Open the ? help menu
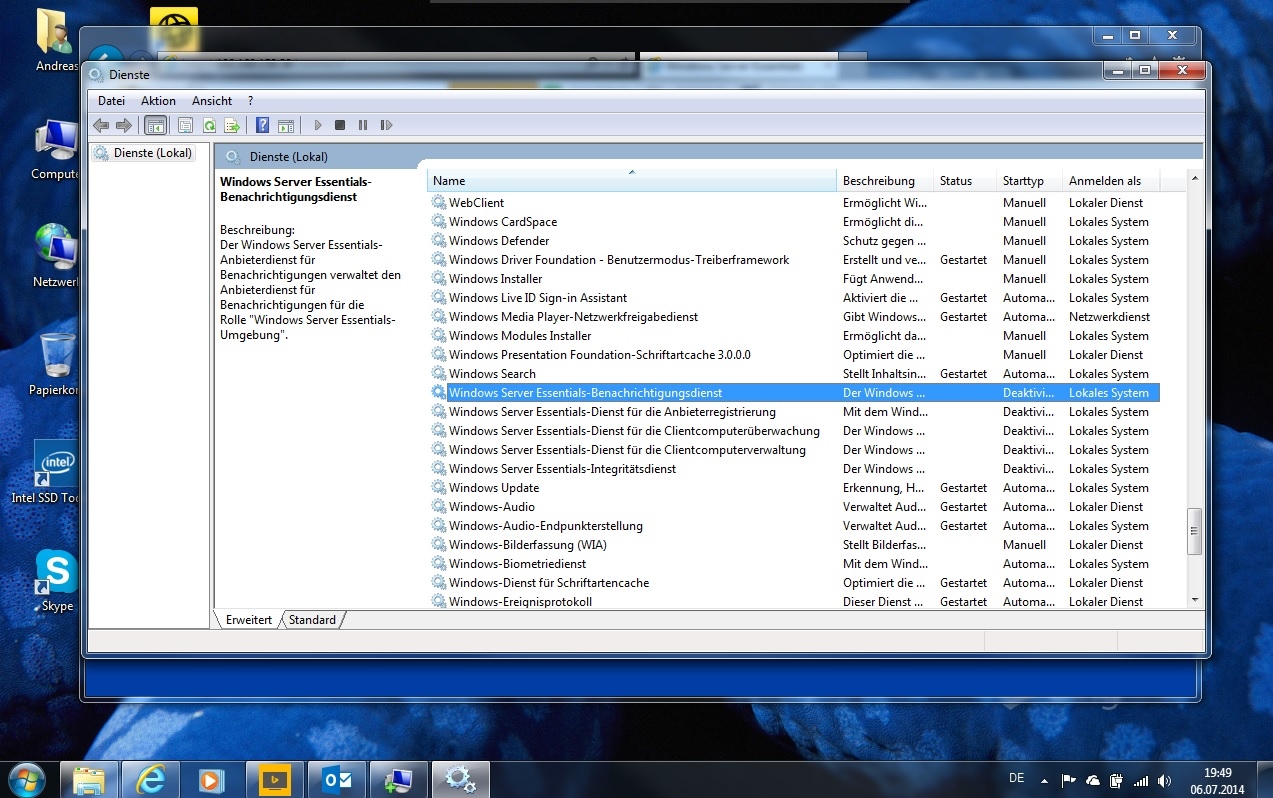The height and width of the screenshot is (798, 1273). [x=250, y=101]
